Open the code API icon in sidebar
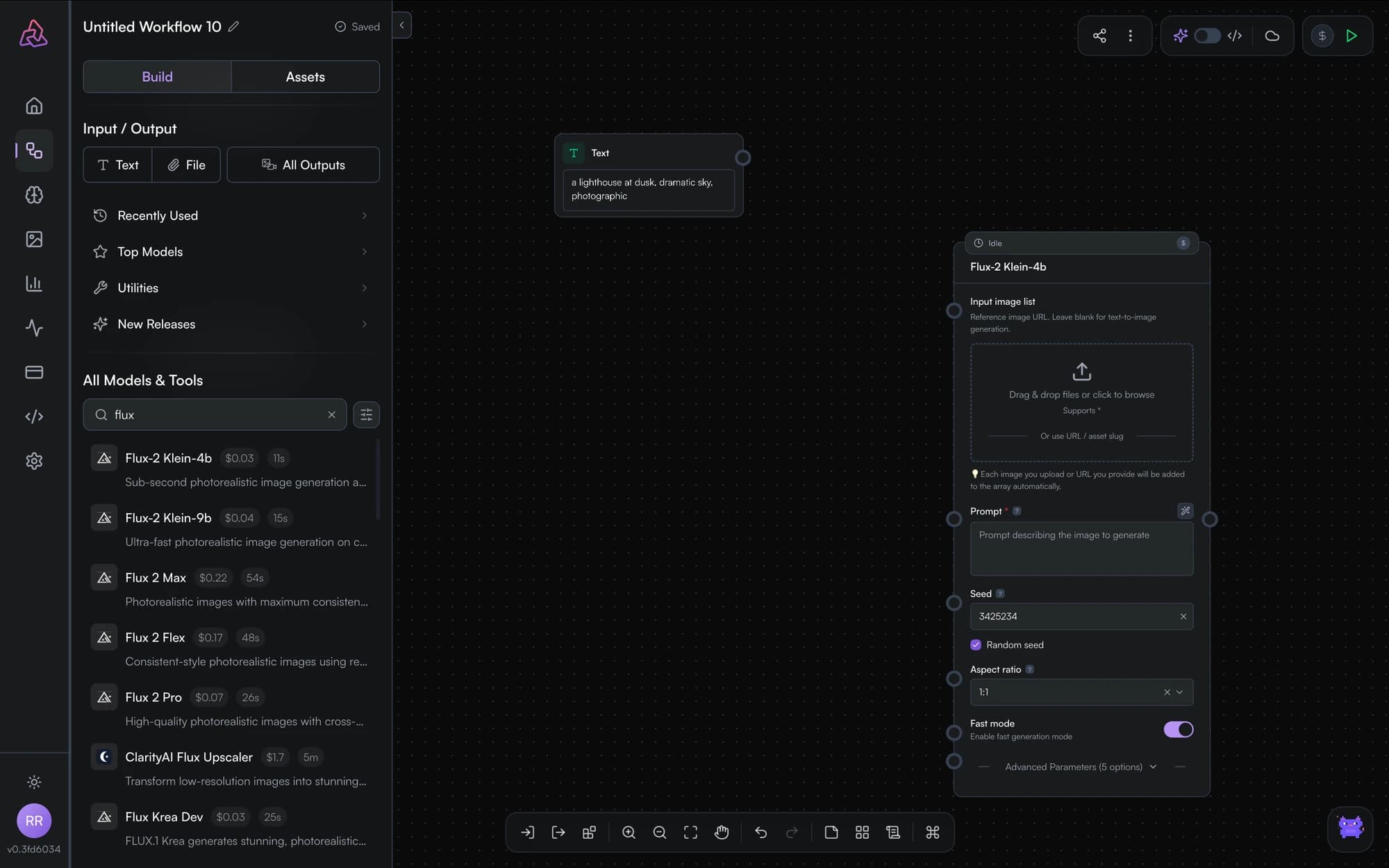Image resolution: width=1389 pixels, height=868 pixels. [x=34, y=417]
